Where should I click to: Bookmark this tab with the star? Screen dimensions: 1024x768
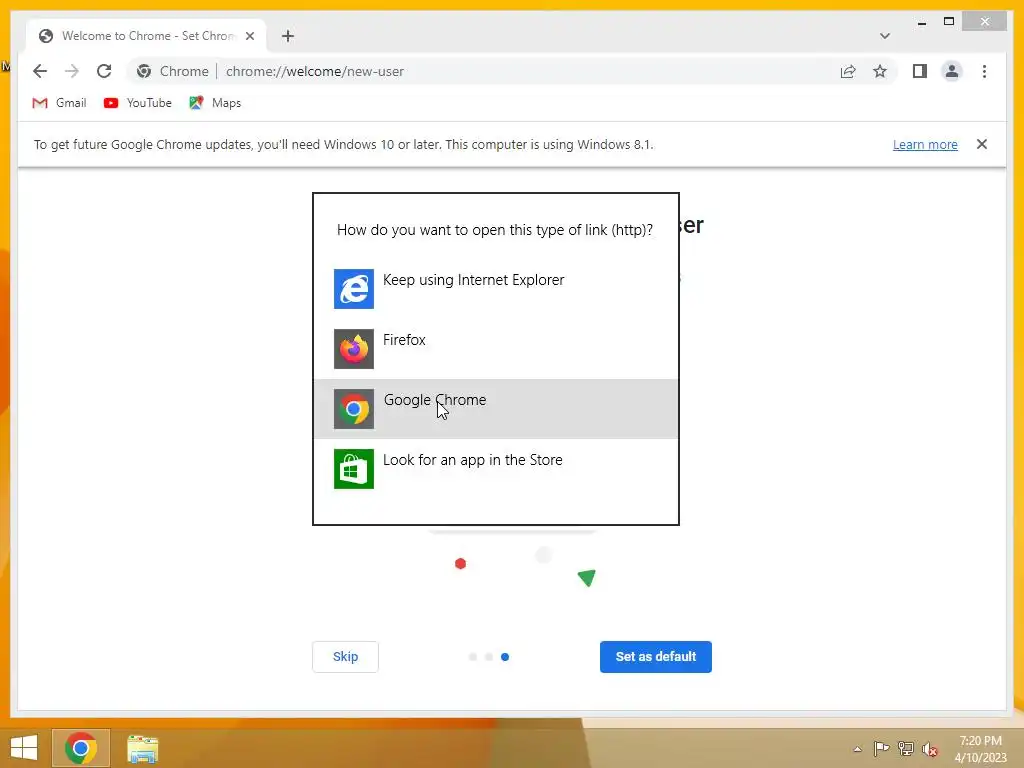point(880,71)
